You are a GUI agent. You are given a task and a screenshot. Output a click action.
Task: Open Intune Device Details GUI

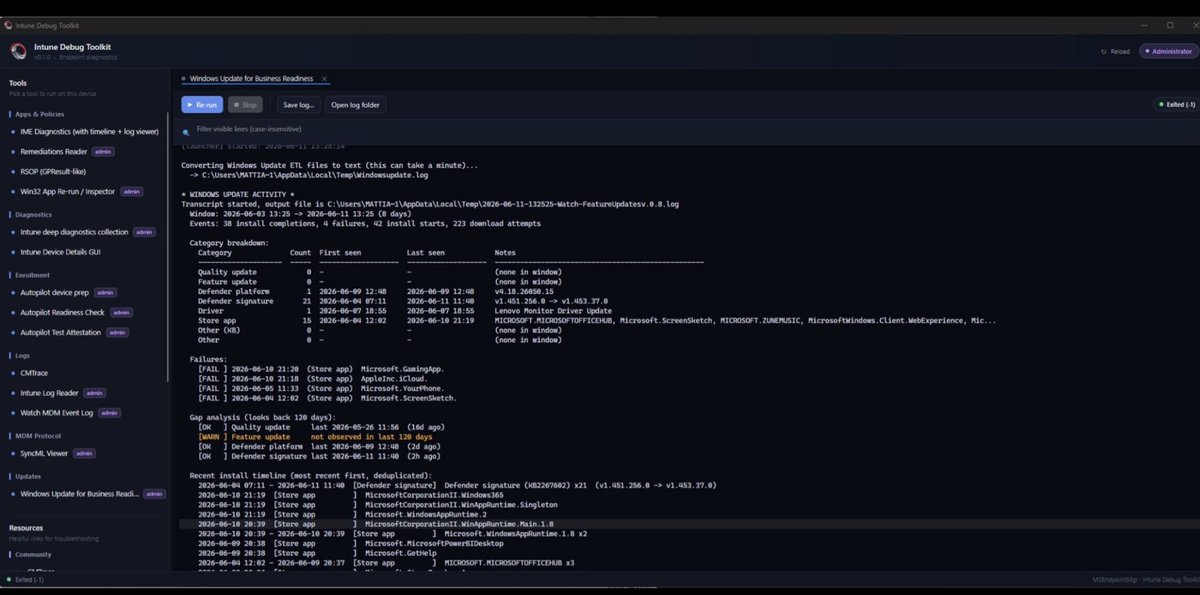pyautogui.click(x=60, y=252)
